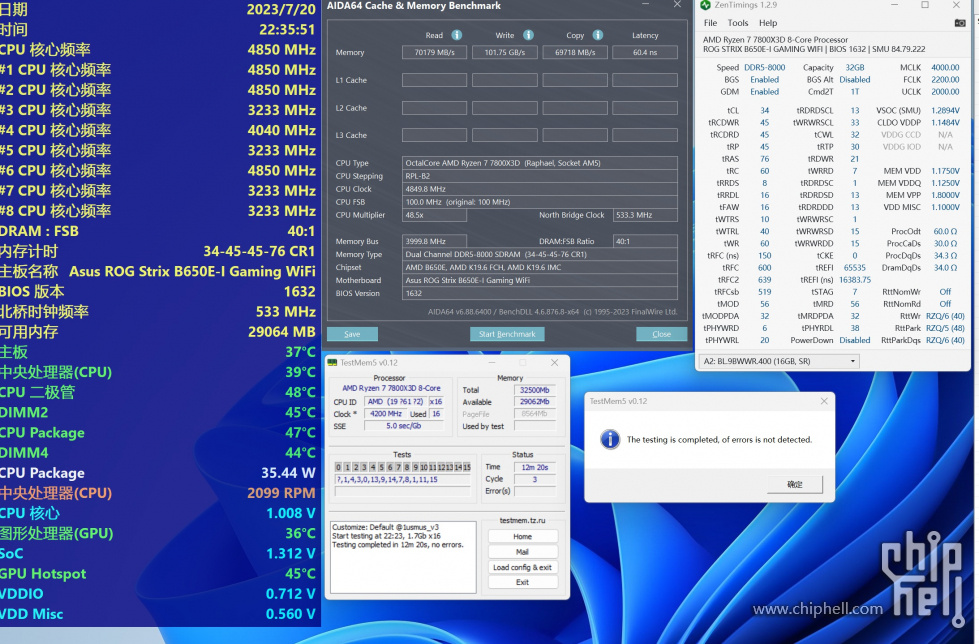Click the North Bridge Clock field 533.3 MHz

coord(645,215)
